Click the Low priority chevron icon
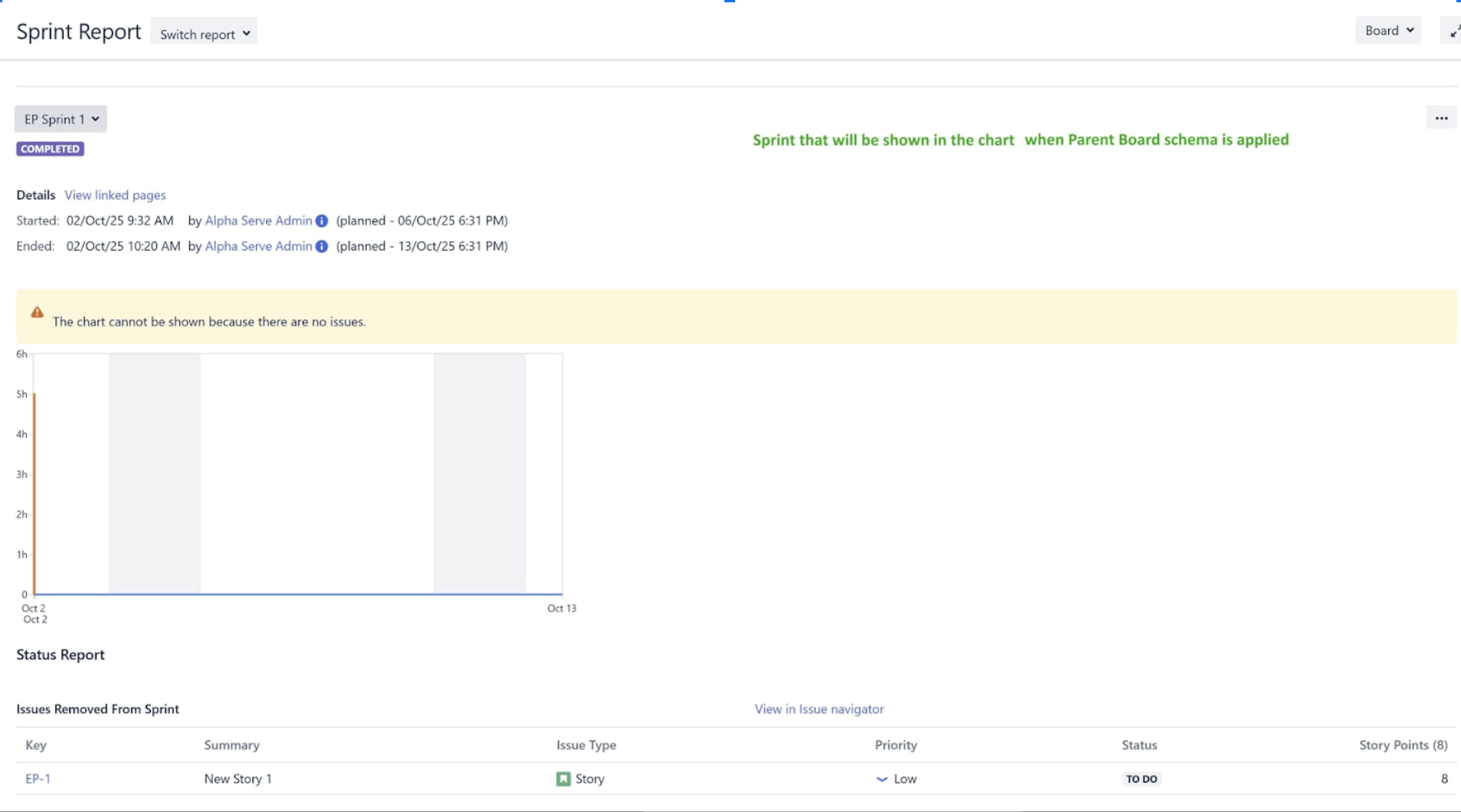 coord(881,779)
